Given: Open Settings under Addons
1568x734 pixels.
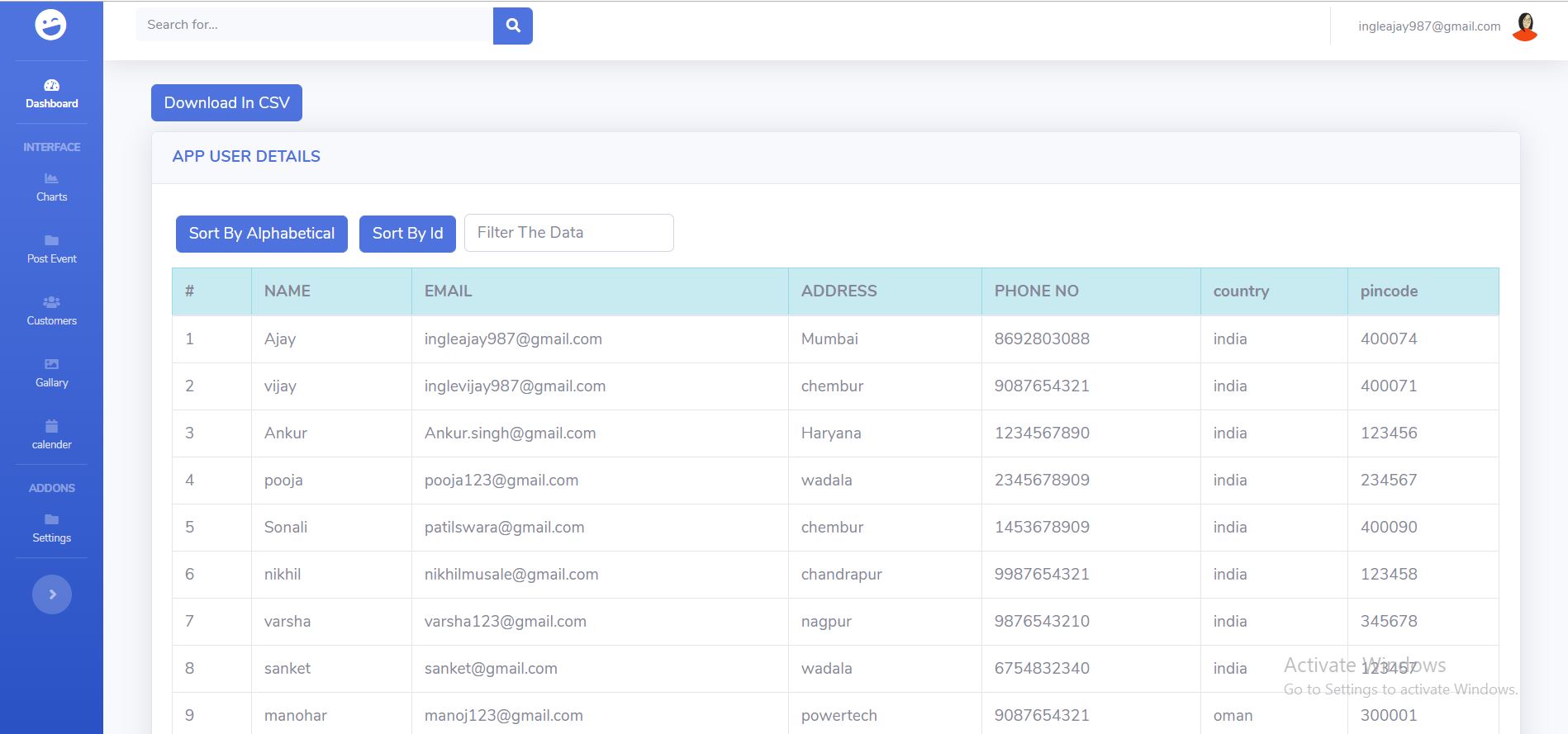Looking at the screenshot, I should tap(51, 528).
